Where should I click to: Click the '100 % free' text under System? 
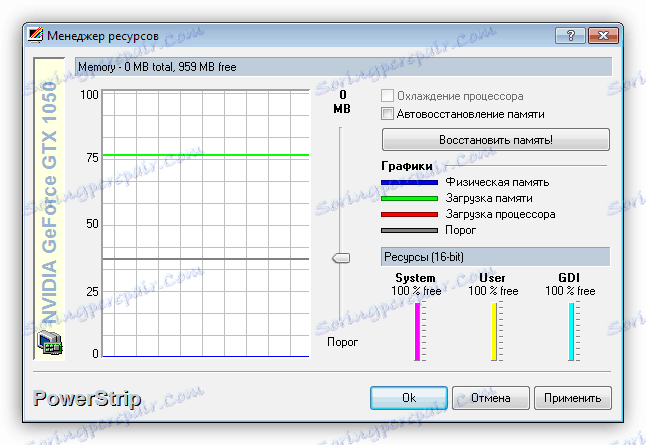[416, 291]
